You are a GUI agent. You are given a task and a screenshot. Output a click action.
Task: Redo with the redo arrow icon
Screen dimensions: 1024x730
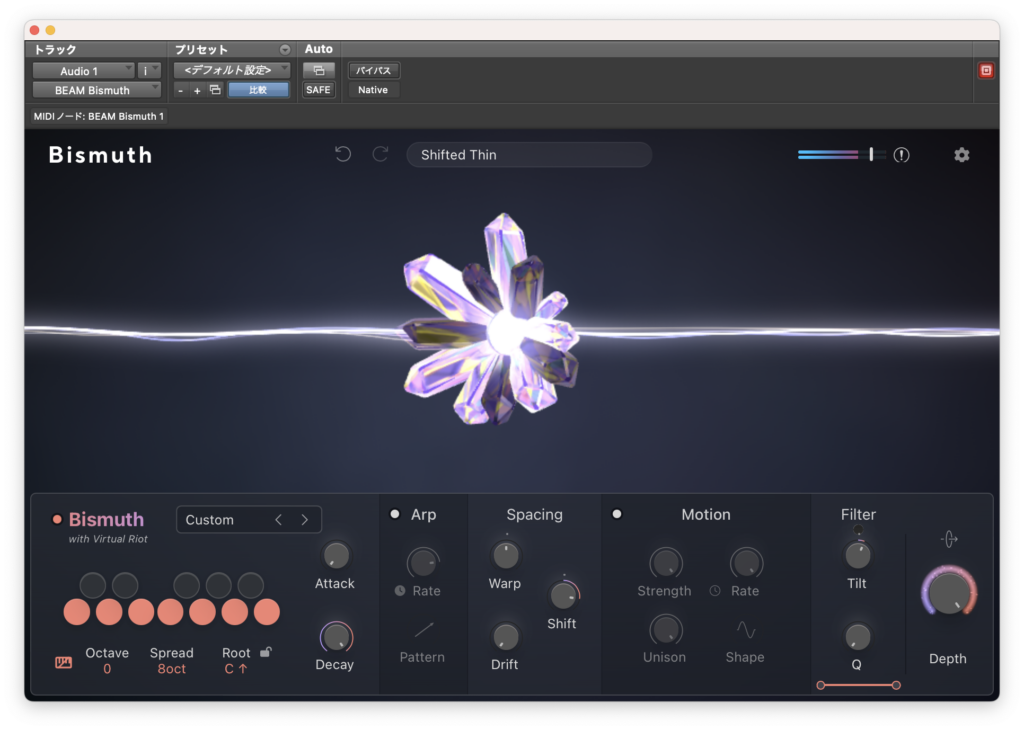(x=381, y=154)
